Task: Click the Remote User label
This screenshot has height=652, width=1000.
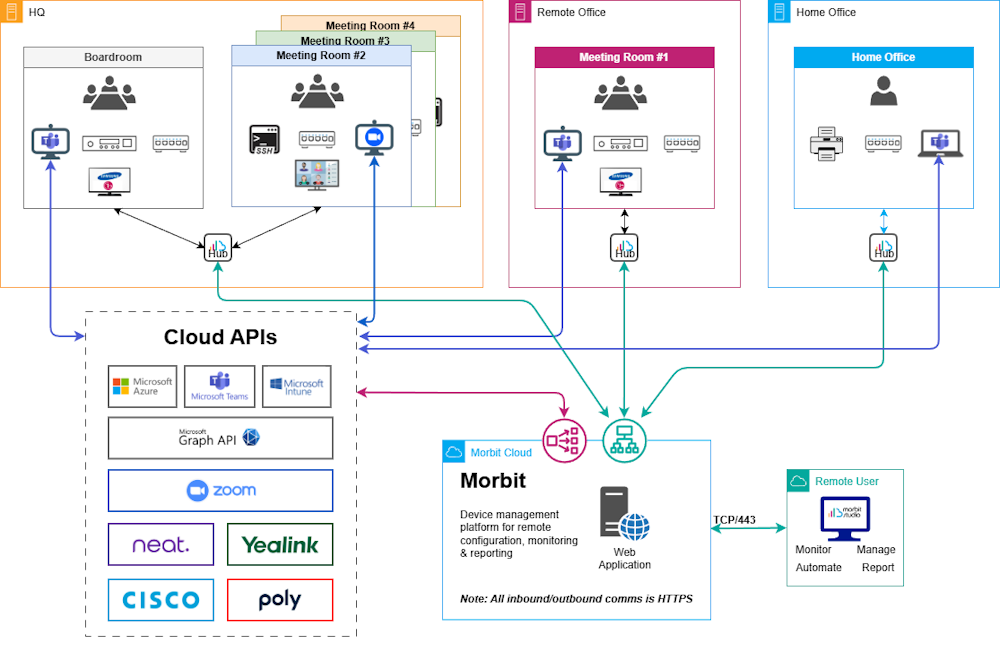Action: [846, 482]
